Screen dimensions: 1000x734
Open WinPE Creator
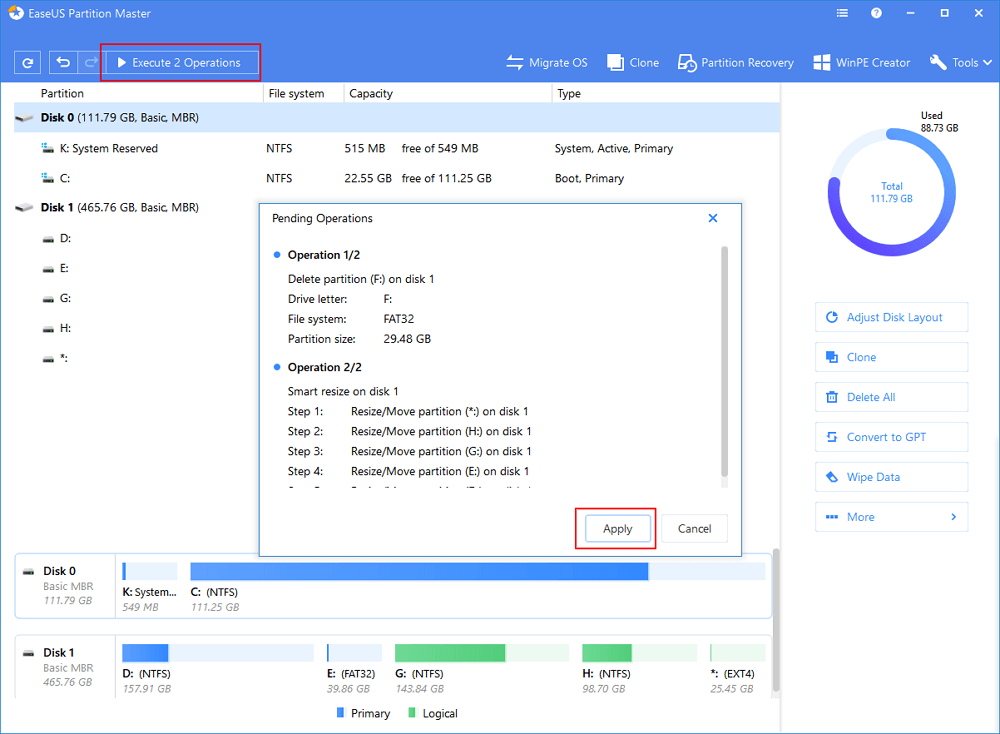862,62
